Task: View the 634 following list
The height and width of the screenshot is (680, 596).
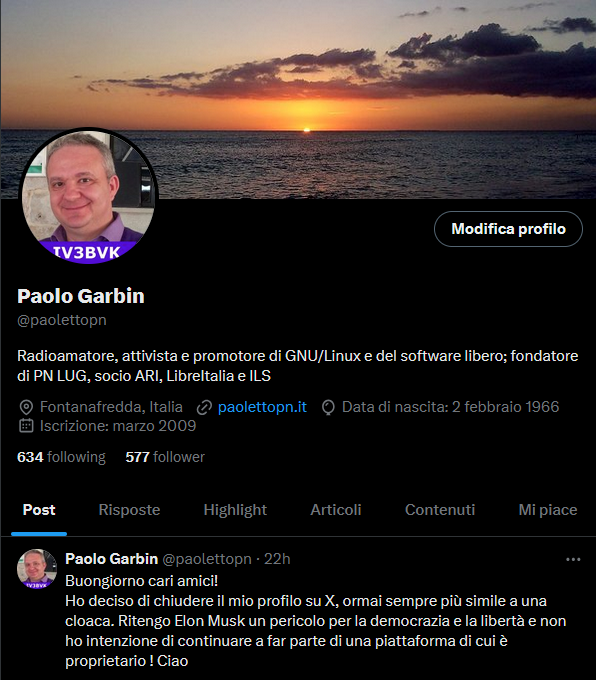Action: pyautogui.click(x=61, y=457)
